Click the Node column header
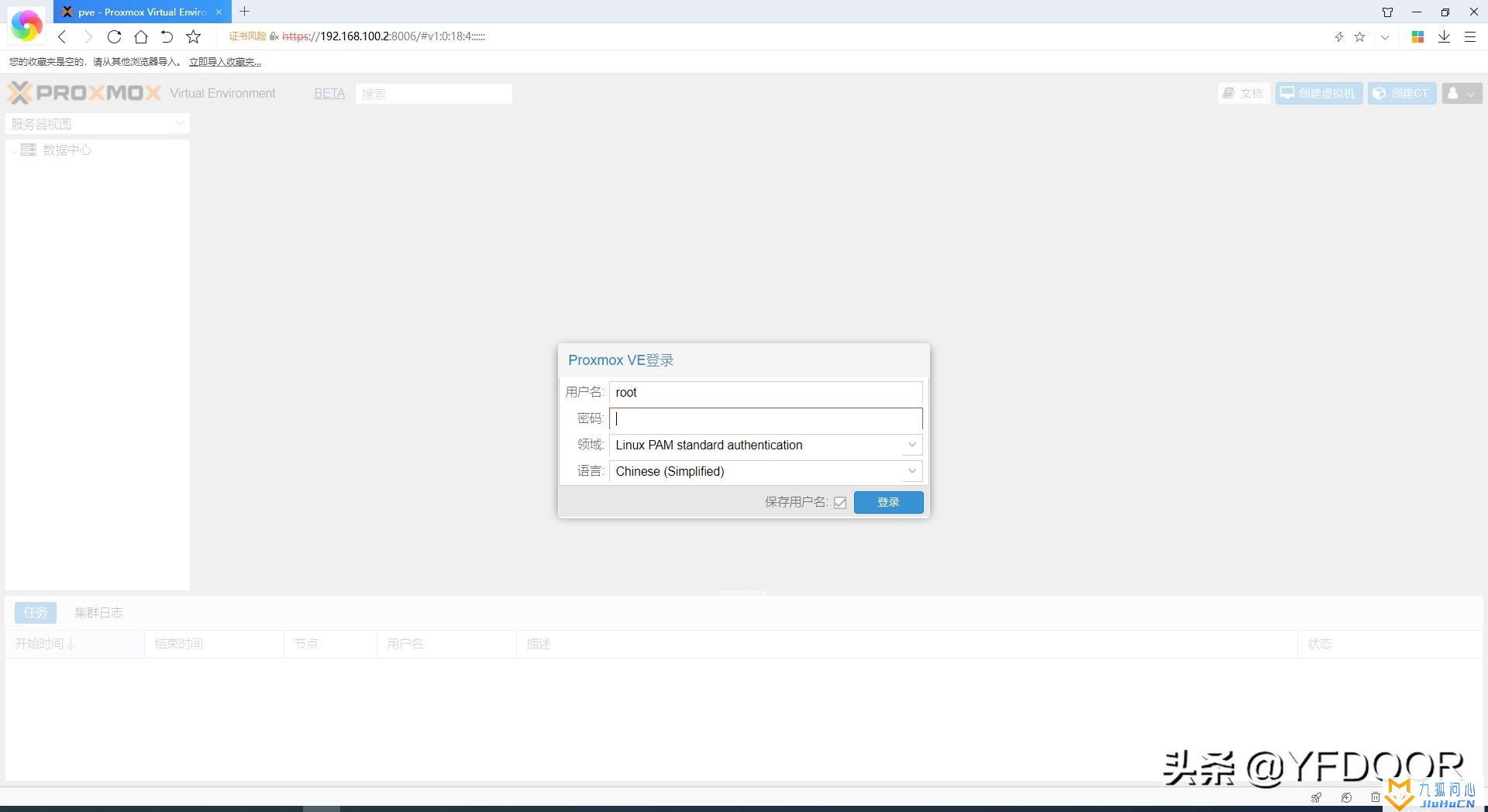This screenshot has height=812, width=1488. tap(330, 644)
